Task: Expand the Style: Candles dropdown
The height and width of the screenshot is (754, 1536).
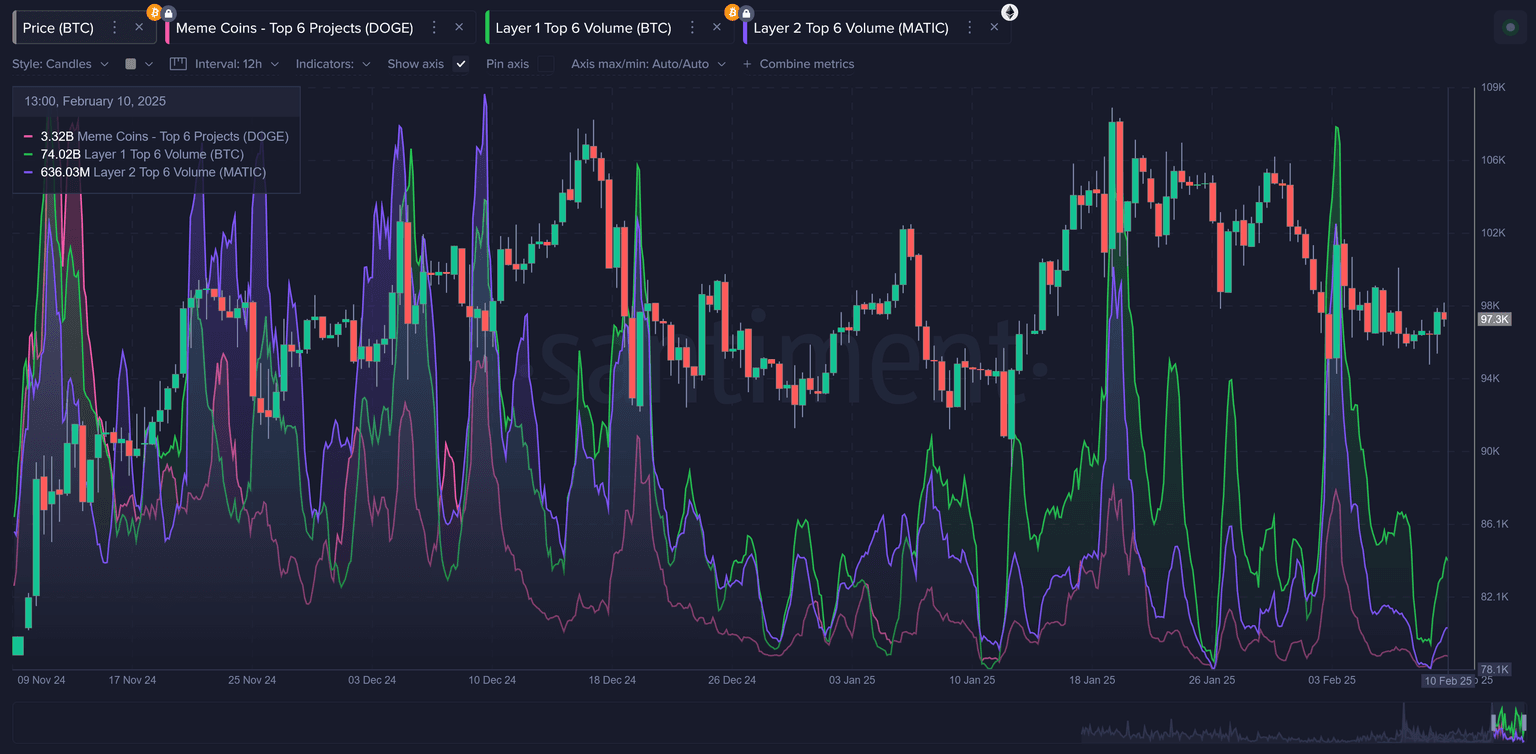Action: coord(60,64)
